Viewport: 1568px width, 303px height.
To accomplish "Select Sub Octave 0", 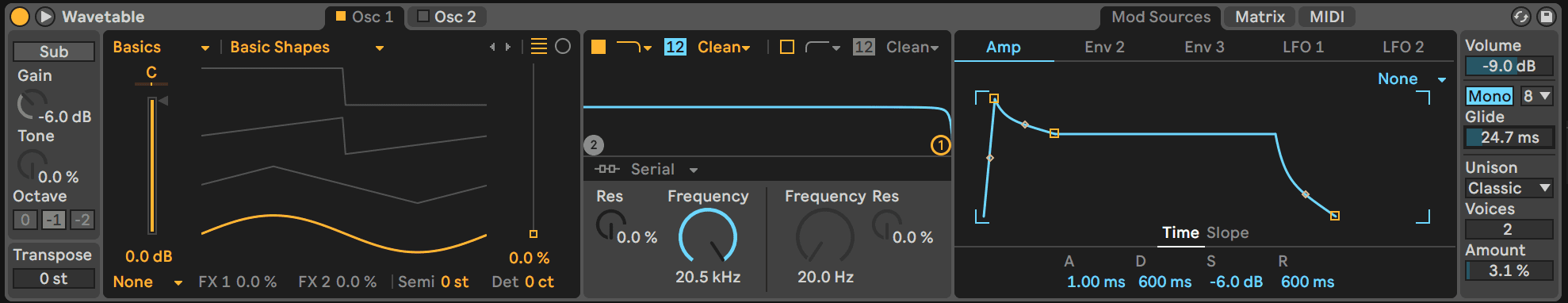I will click(x=25, y=220).
